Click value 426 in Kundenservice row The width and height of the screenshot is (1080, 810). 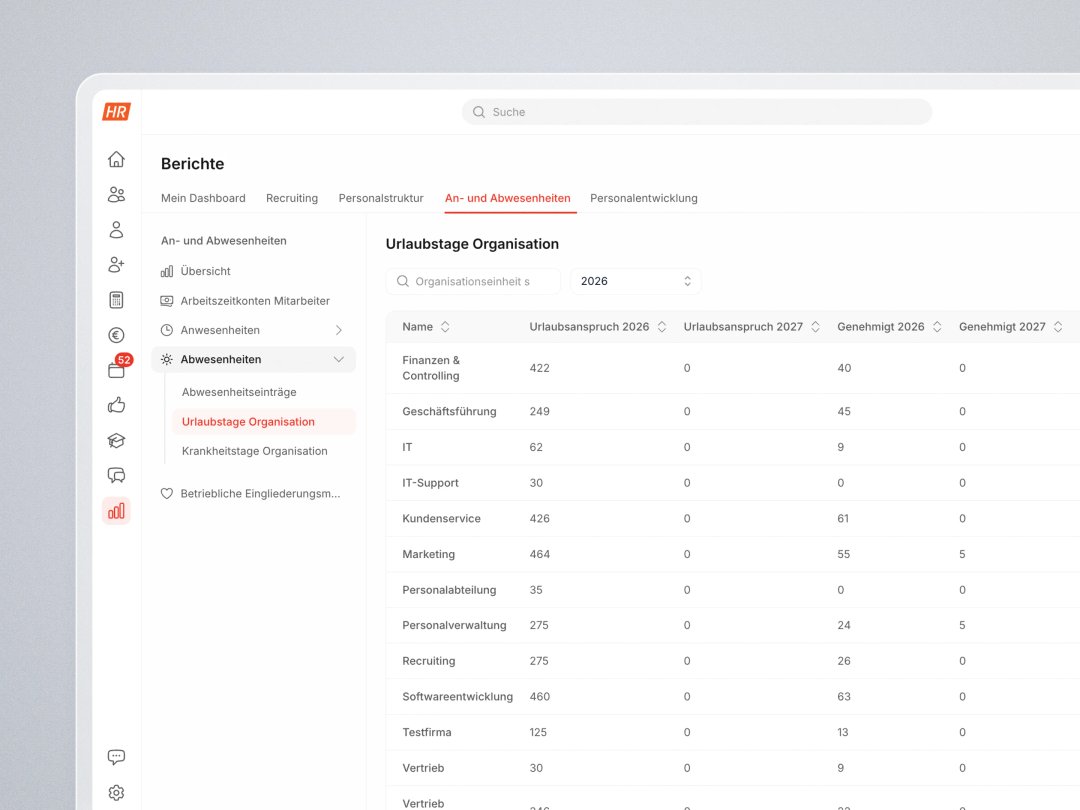pyautogui.click(x=539, y=519)
